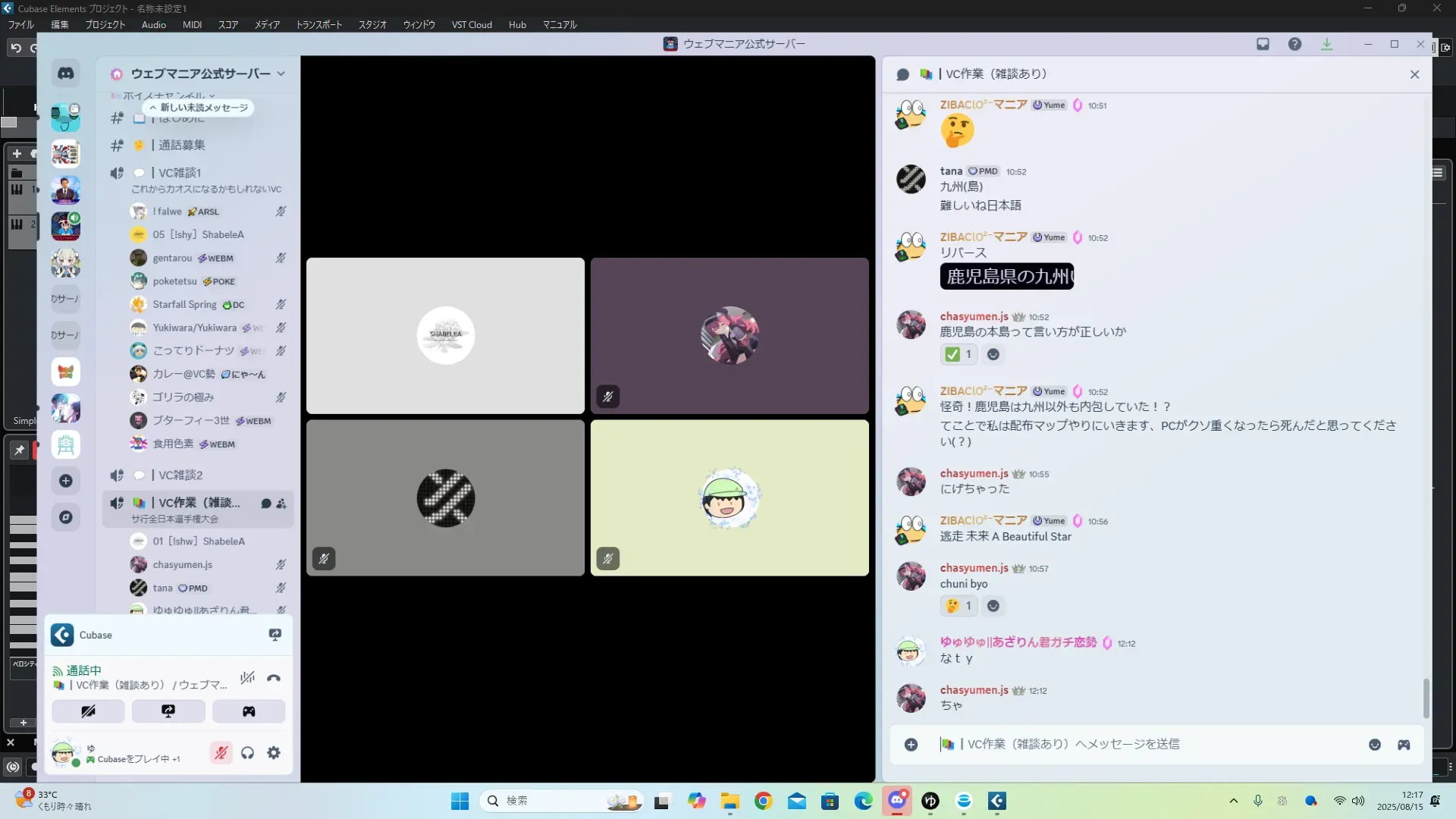Image resolution: width=1456 pixels, height=819 pixels.
Task: Click the message input field
Action: click(1137, 745)
